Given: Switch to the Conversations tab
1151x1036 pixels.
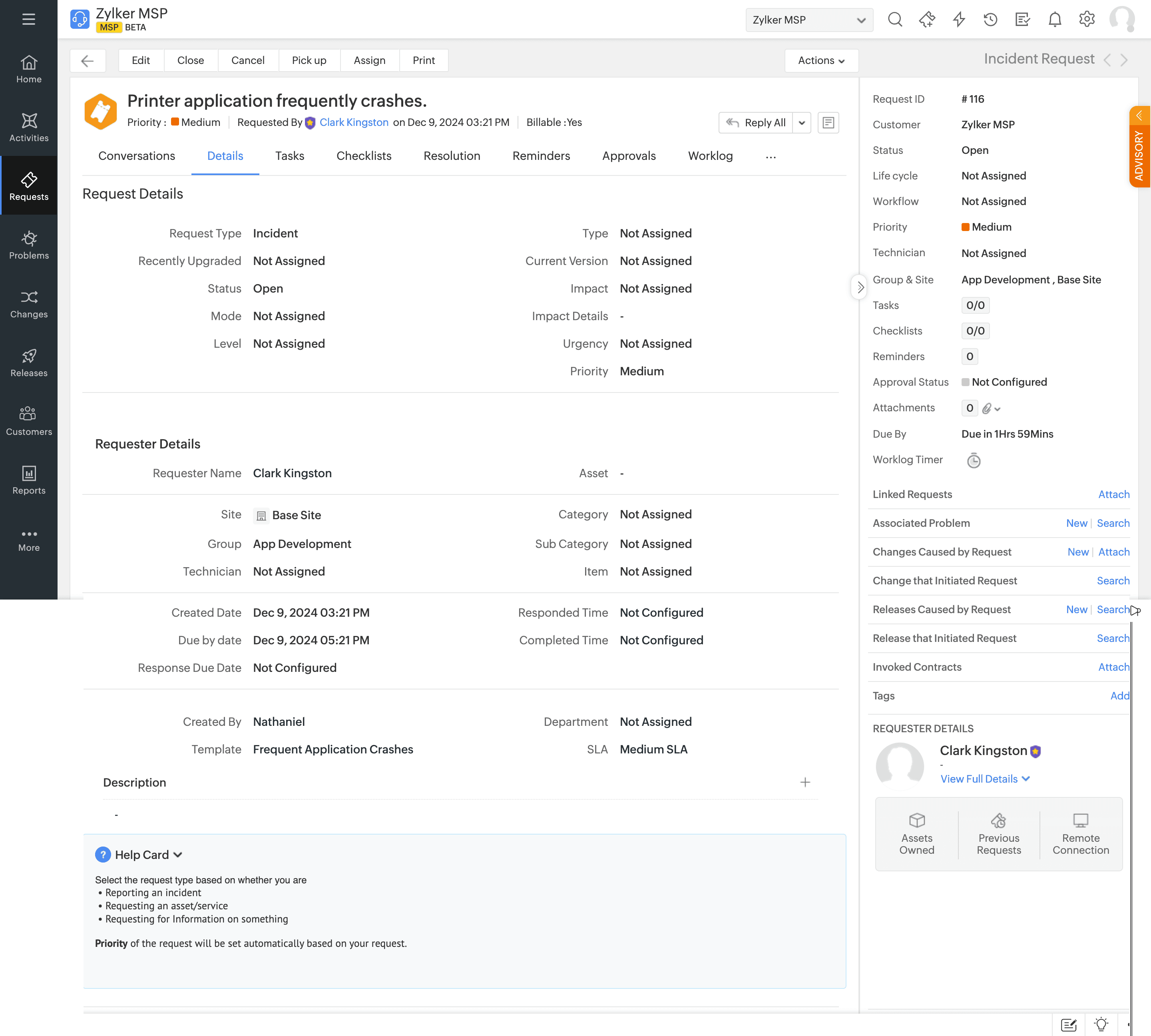Looking at the screenshot, I should tap(137, 156).
